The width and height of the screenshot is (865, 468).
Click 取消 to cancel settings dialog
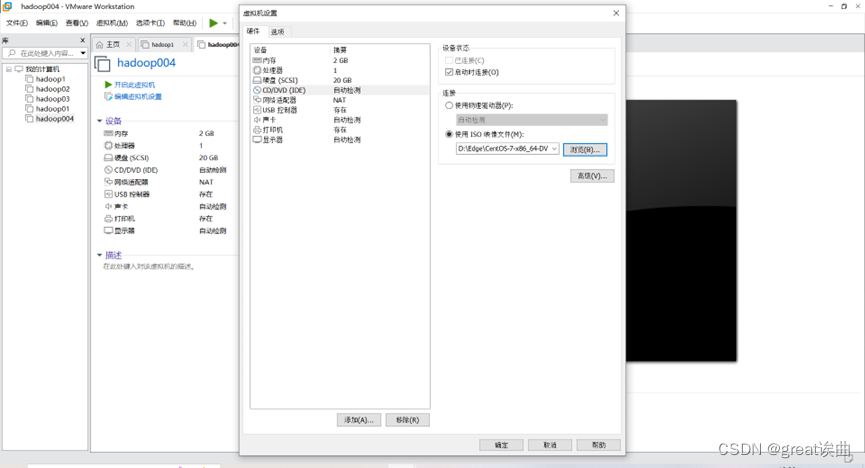click(550, 445)
